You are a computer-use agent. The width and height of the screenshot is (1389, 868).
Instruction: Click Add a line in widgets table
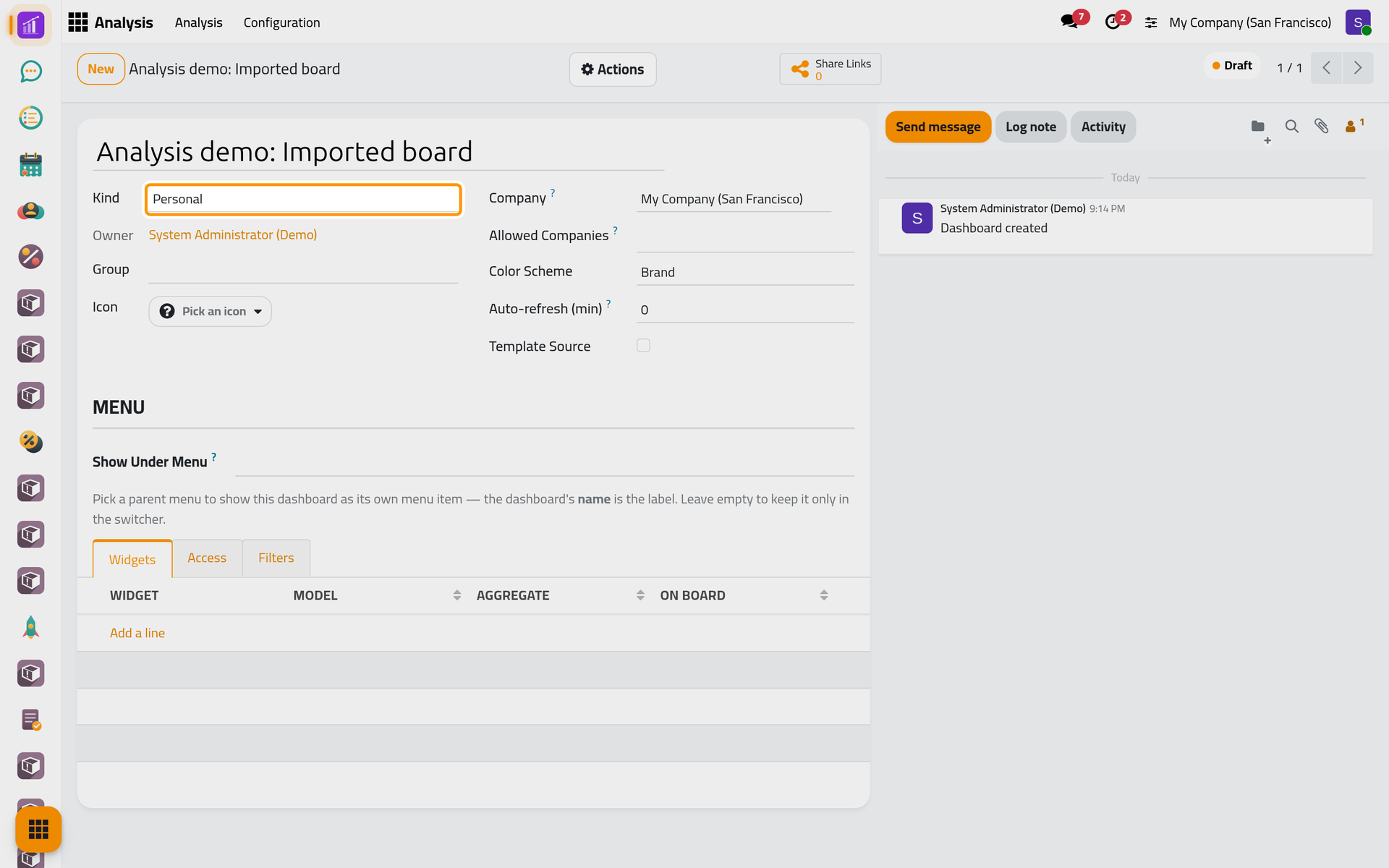(137, 633)
